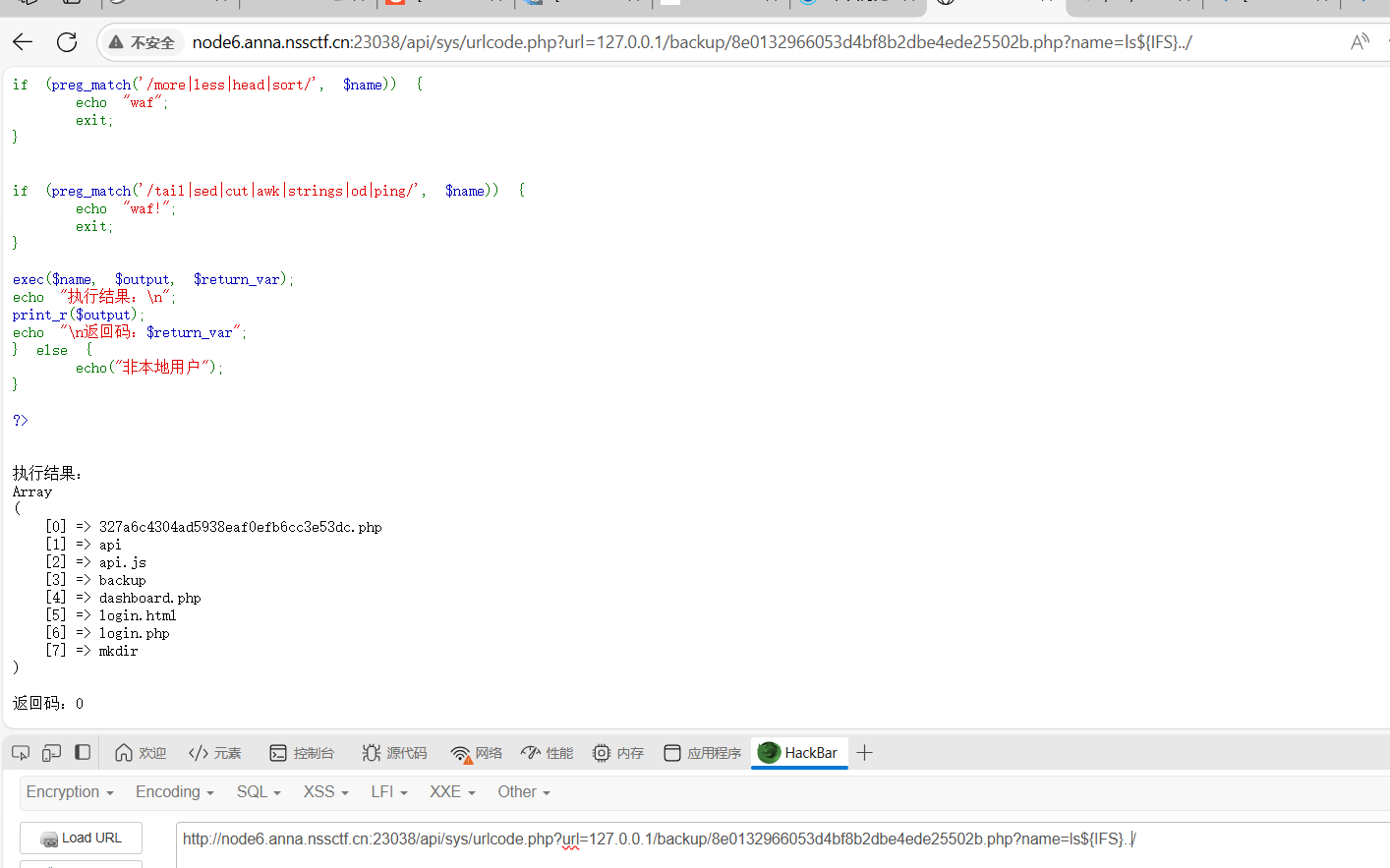
Task: Click the mkdir entry in output array
Action: click(118, 651)
